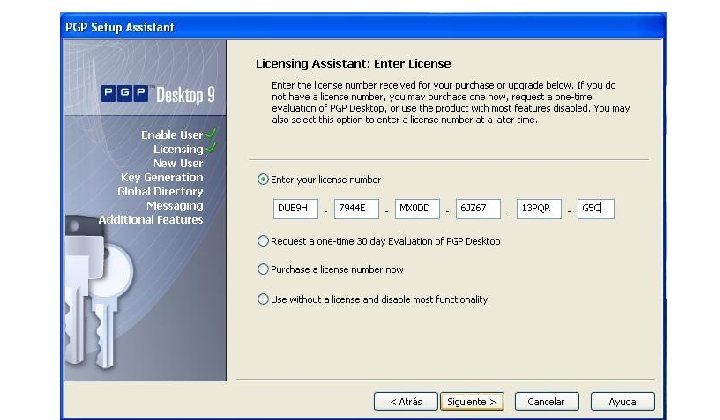Cancel setup with the 'Cancelar' button
720x420 pixels.
click(x=546, y=402)
